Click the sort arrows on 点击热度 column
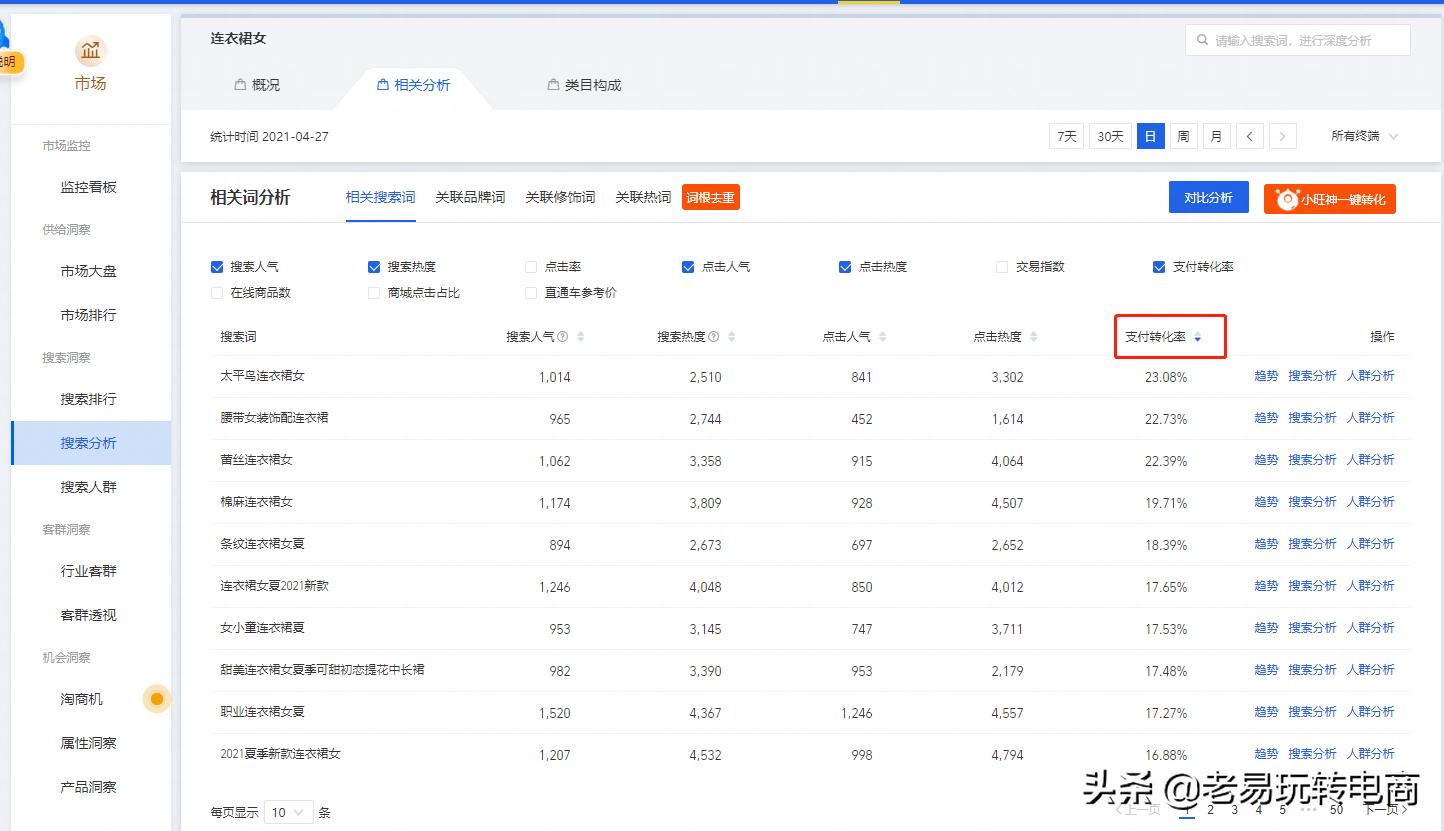Image resolution: width=1444 pixels, height=831 pixels. coord(1032,338)
